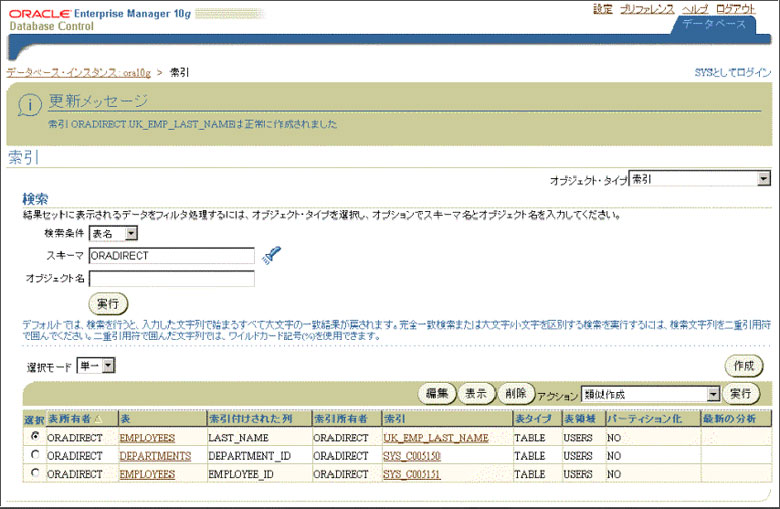Click the info icon in update message
The image size is (780, 509).
[x=32, y=104]
